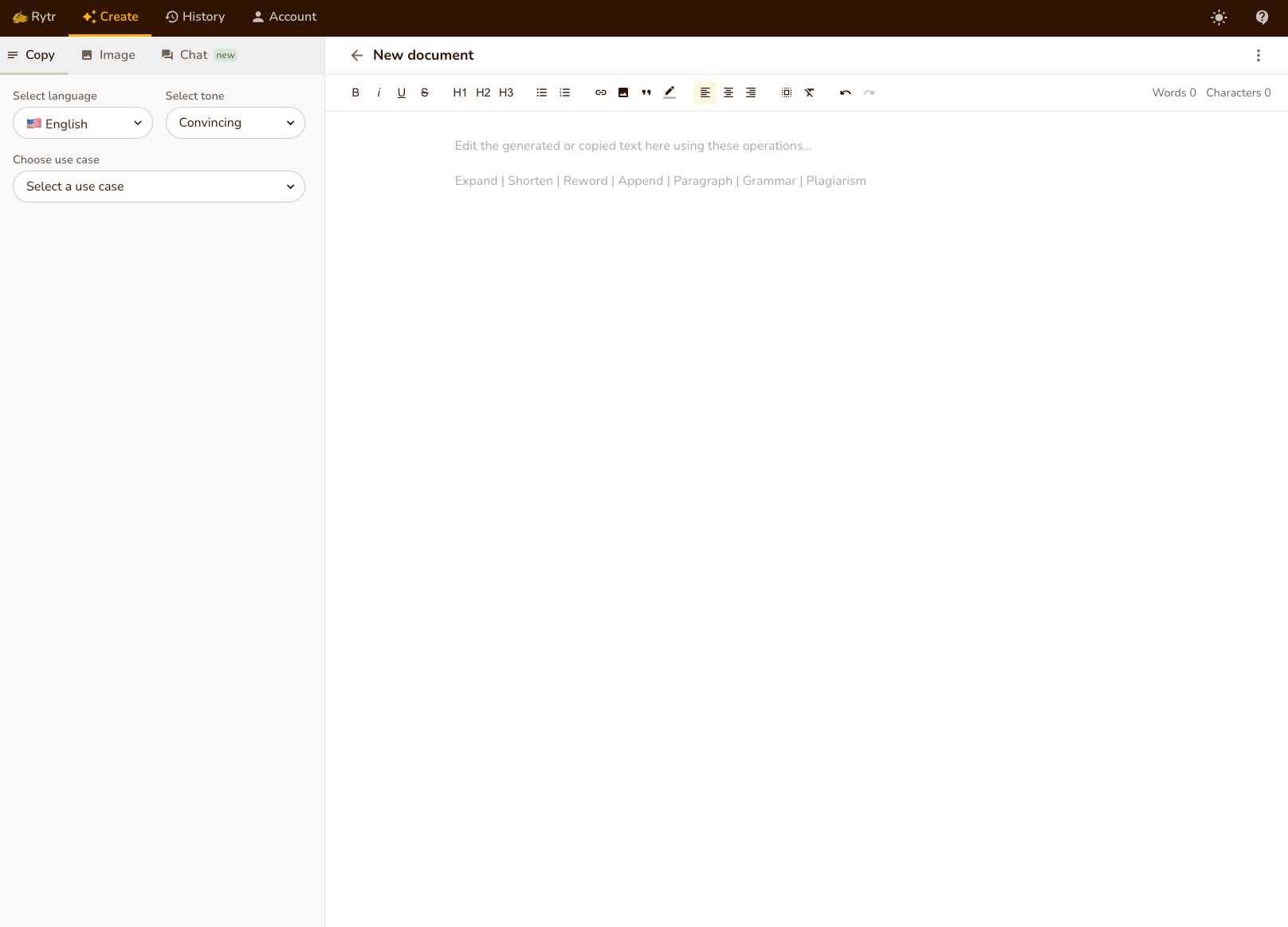
Task: Apply H3 heading style
Action: [x=506, y=92]
